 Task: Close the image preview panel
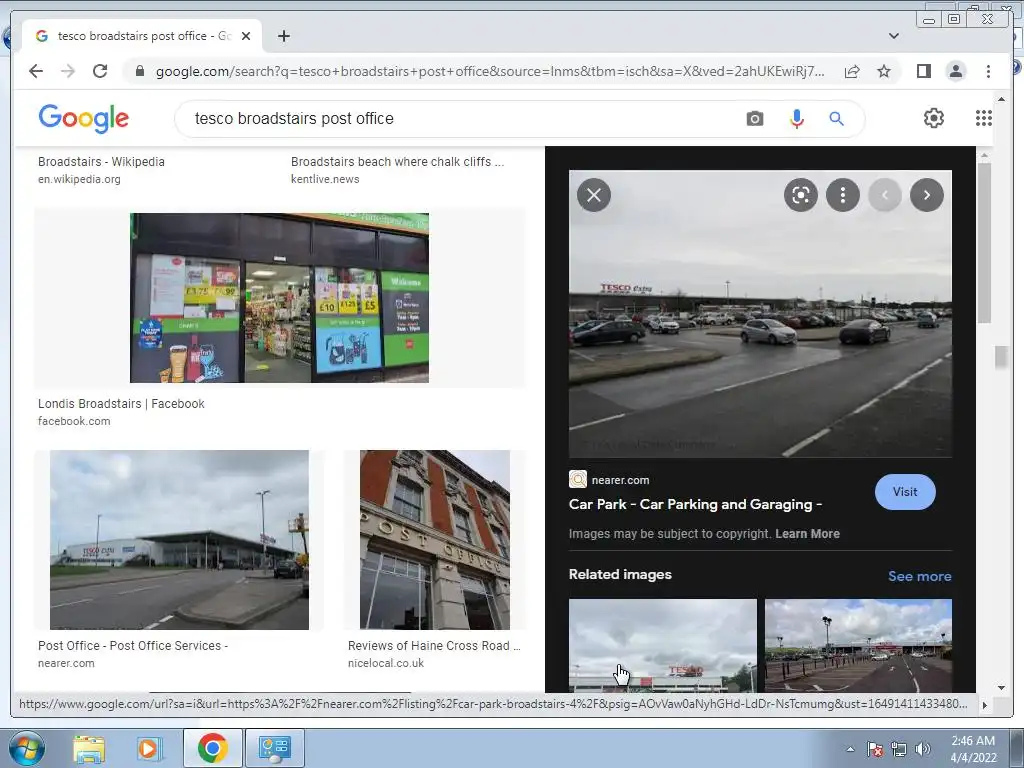tap(594, 195)
